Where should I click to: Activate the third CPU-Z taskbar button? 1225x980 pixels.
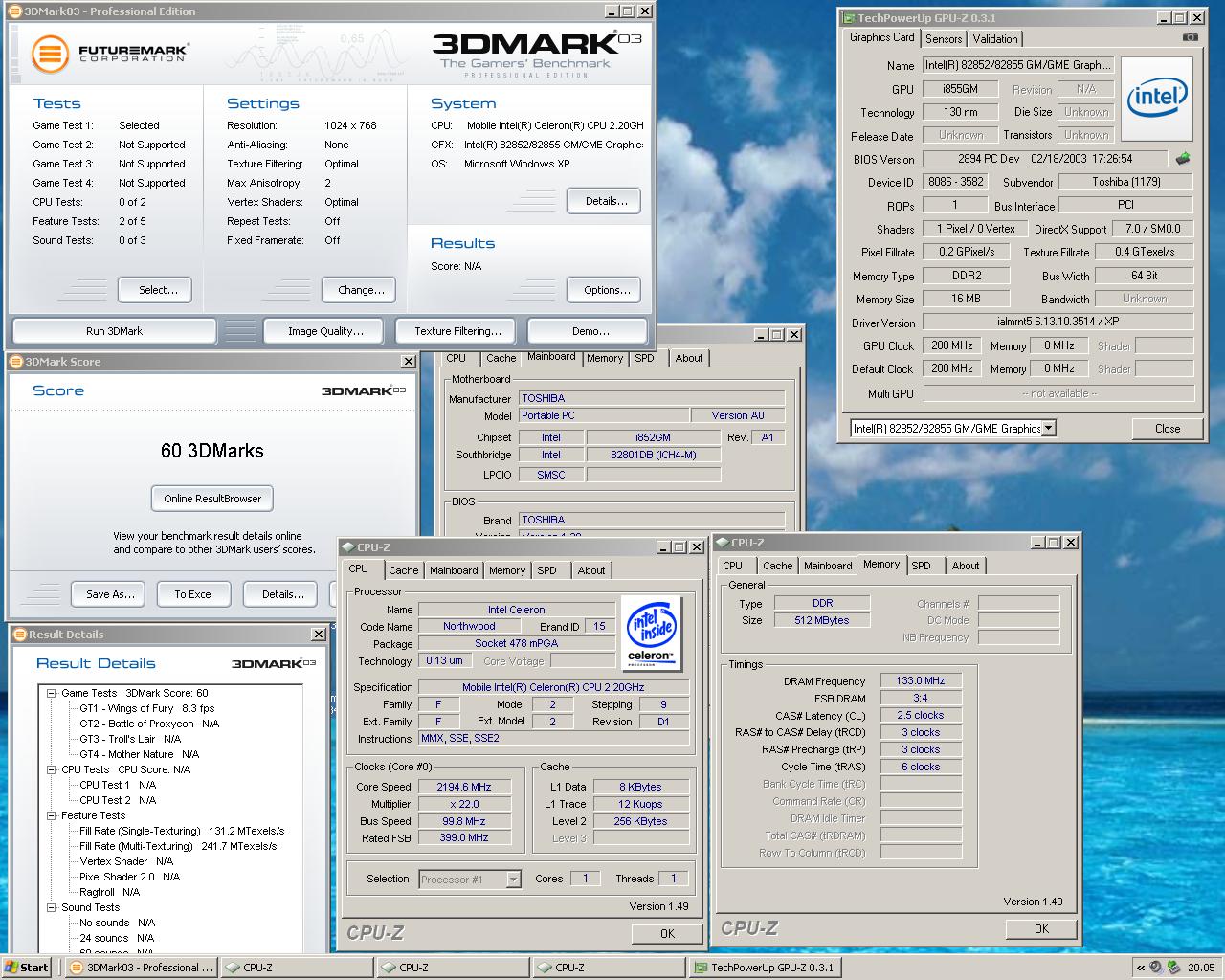pyautogui.click(x=610, y=968)
